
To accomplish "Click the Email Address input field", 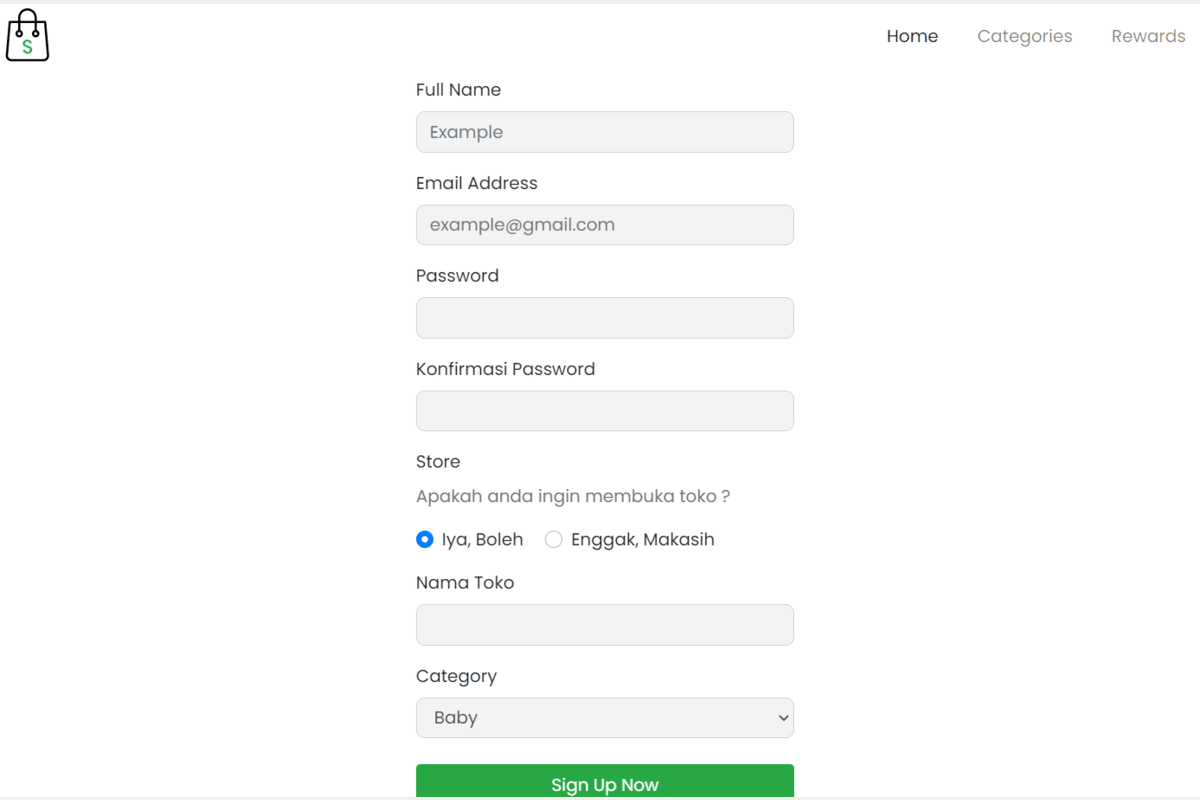I will point(604,225).
